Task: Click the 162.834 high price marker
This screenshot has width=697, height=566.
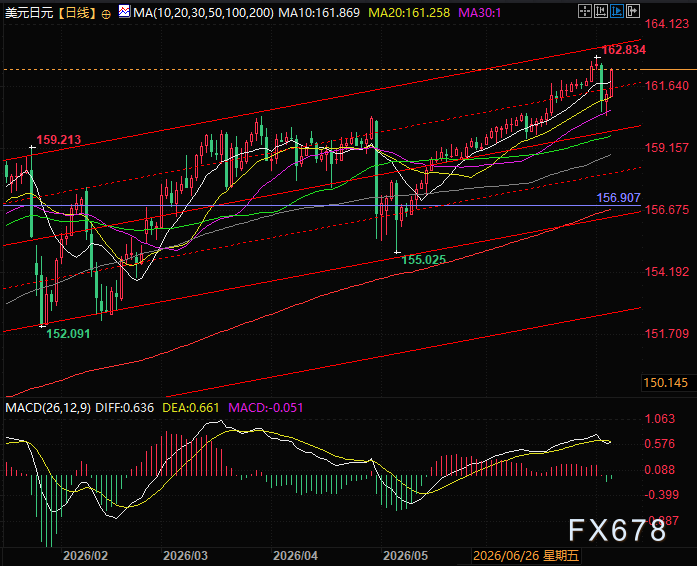Action: coord(624,49)
